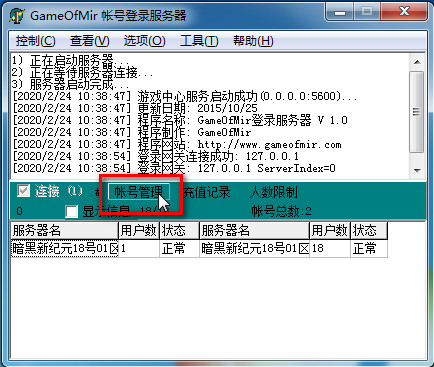Open 人数限制 user limit setting
This screenshot has width=434, height=367.
(274, 192)
